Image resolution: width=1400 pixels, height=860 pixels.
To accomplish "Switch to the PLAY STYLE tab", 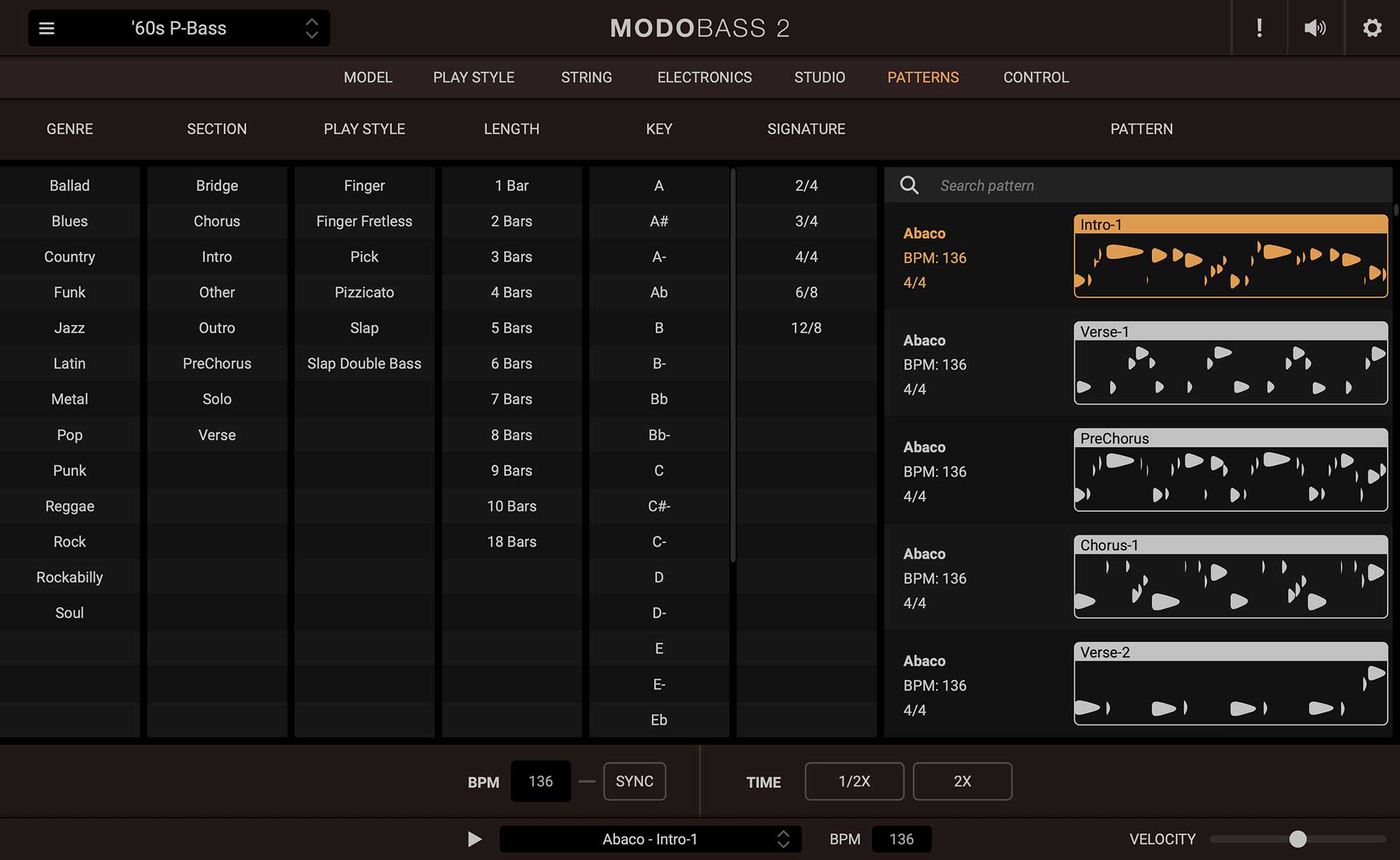I will coord(473,77).
